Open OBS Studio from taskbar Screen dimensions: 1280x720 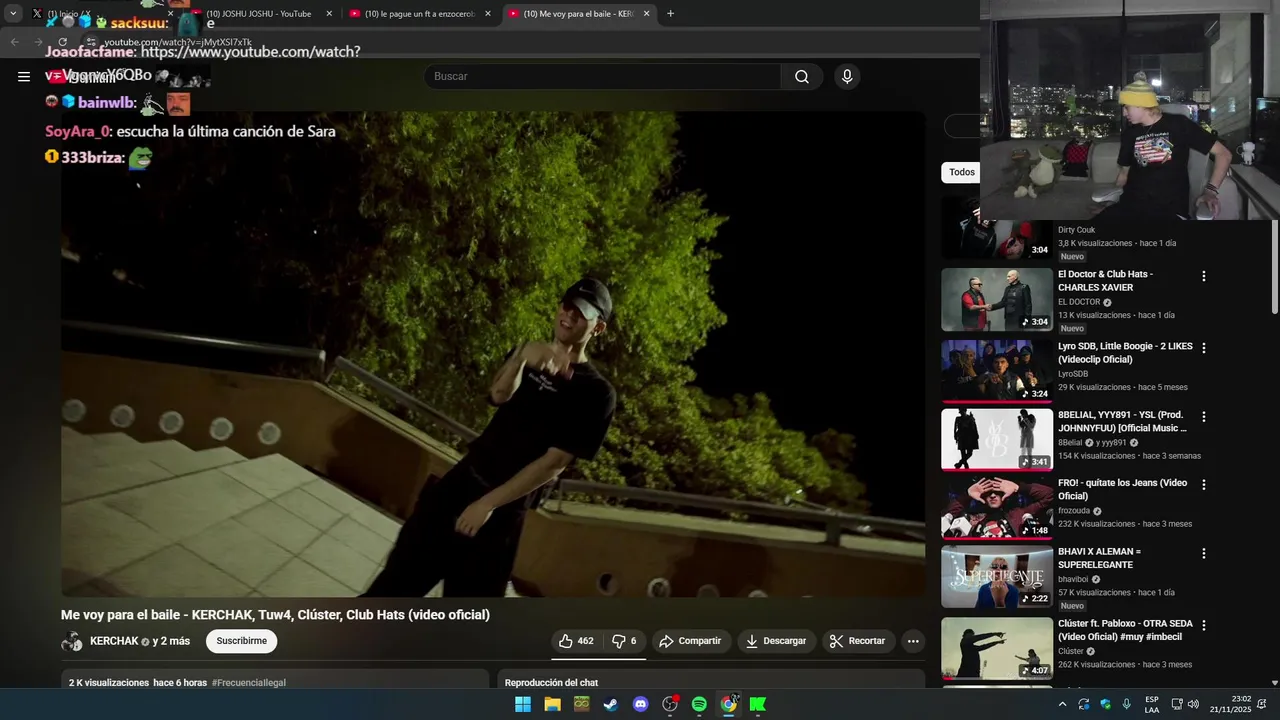[670, 704]
